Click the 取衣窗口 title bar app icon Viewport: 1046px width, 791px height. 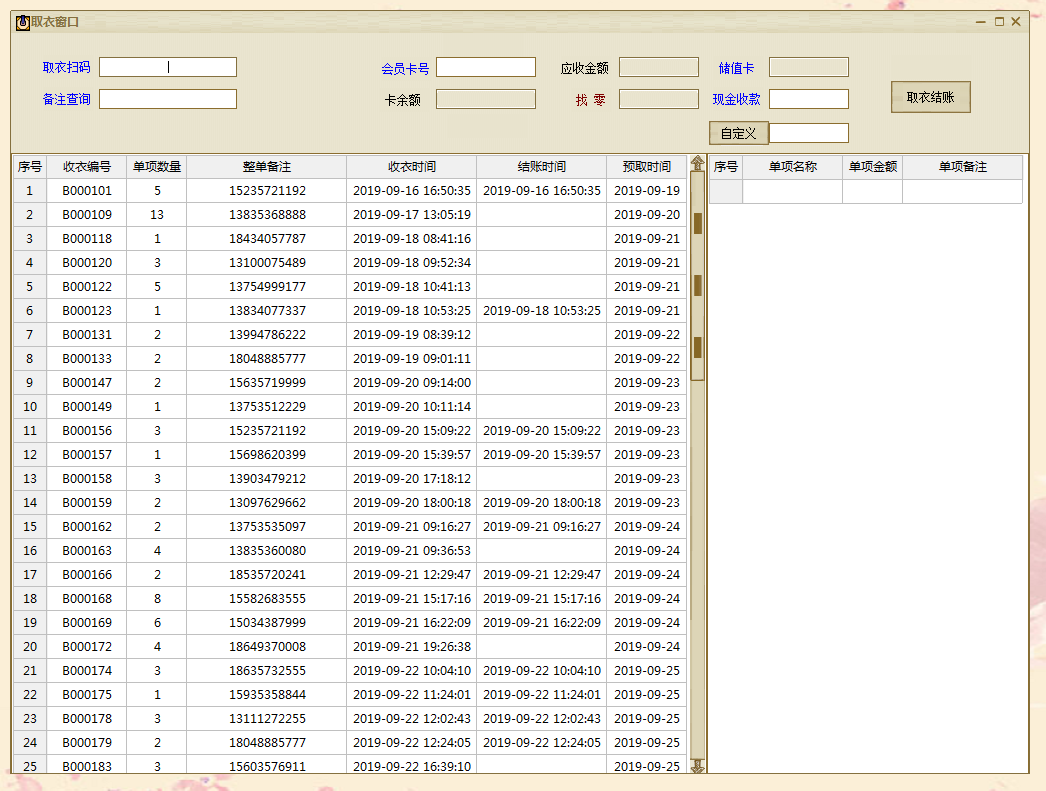[x=23, y=22]
